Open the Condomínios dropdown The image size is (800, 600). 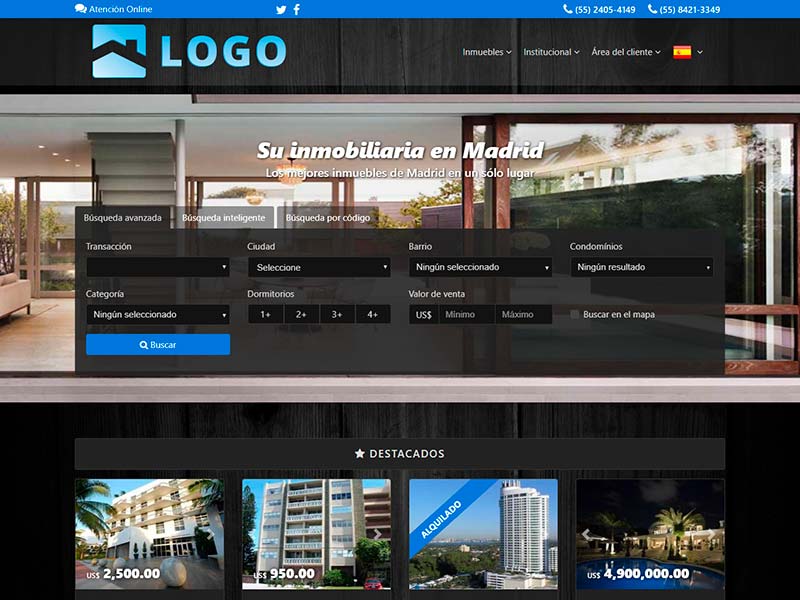642,267
